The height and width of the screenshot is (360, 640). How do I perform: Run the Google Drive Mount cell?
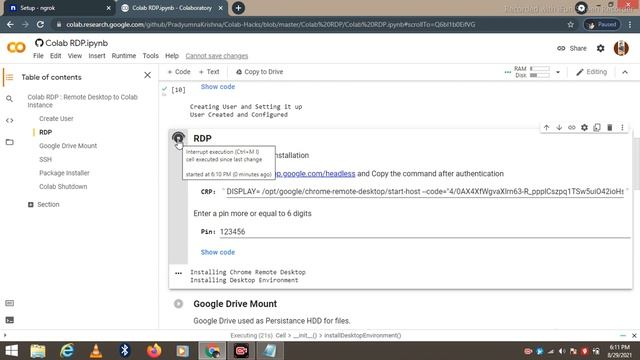(178, 304)
